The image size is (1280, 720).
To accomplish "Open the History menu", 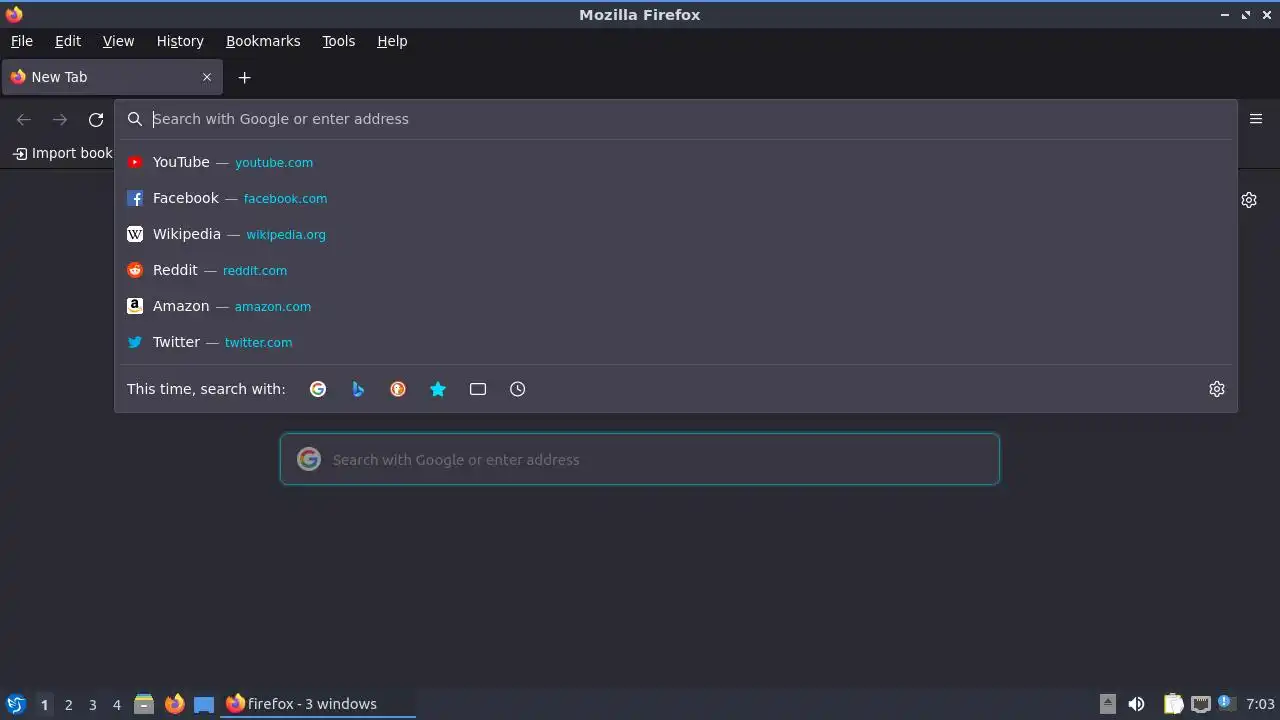I will coord(180,41).
